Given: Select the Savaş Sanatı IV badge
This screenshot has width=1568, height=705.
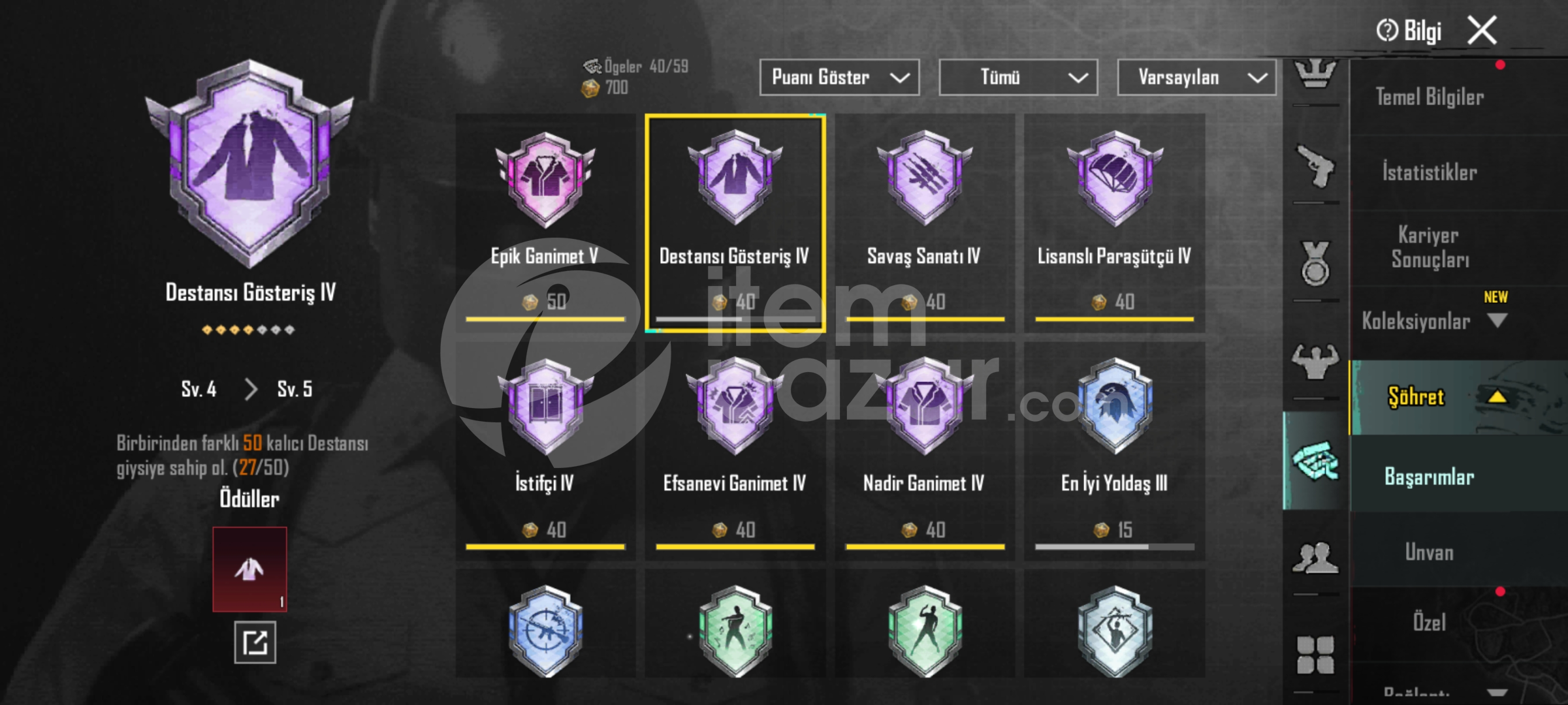Looking at the screenshot, I should coord(925,222).
